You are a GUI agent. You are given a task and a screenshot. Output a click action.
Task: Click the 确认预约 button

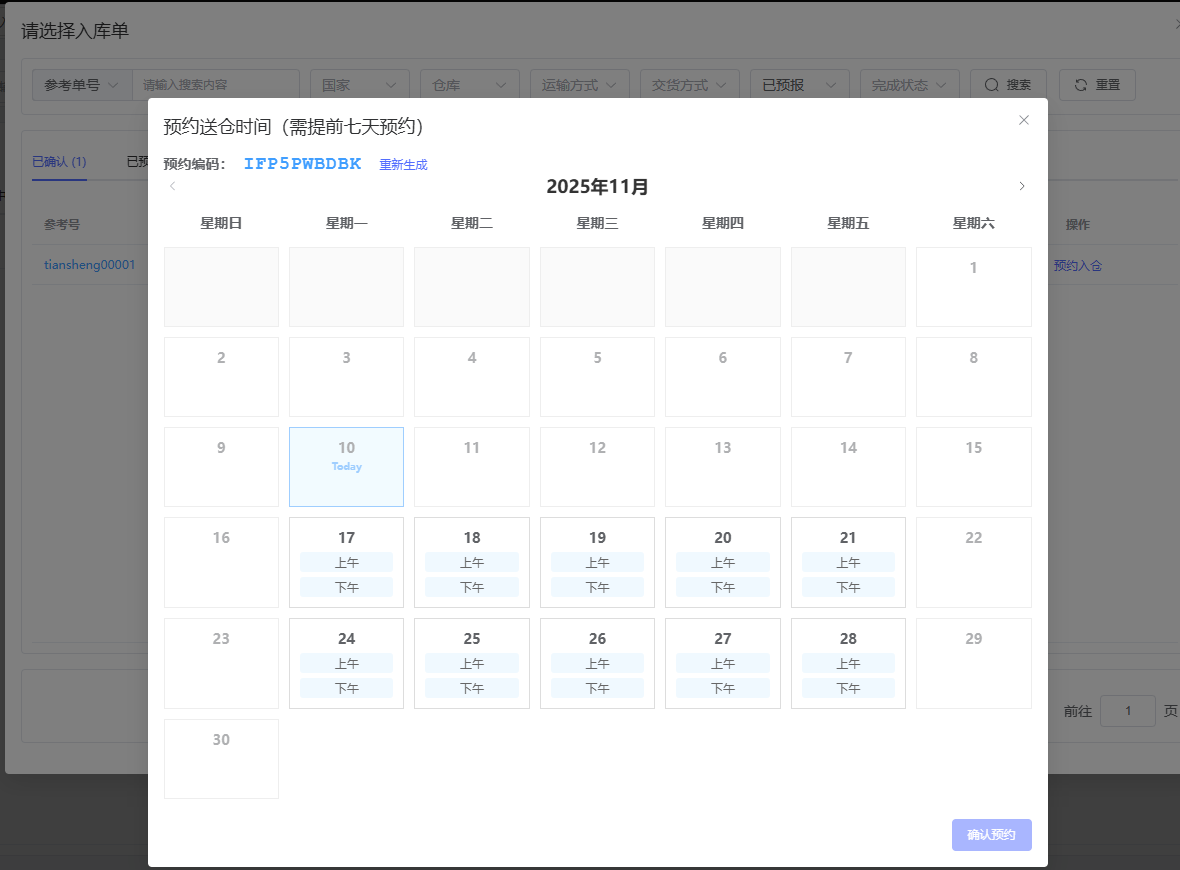click(x=991, y=835)
